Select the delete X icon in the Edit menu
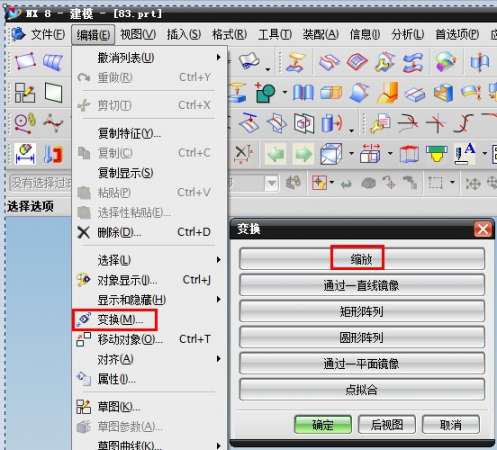This screenshot has width=497, height=450. click(83, 232)
